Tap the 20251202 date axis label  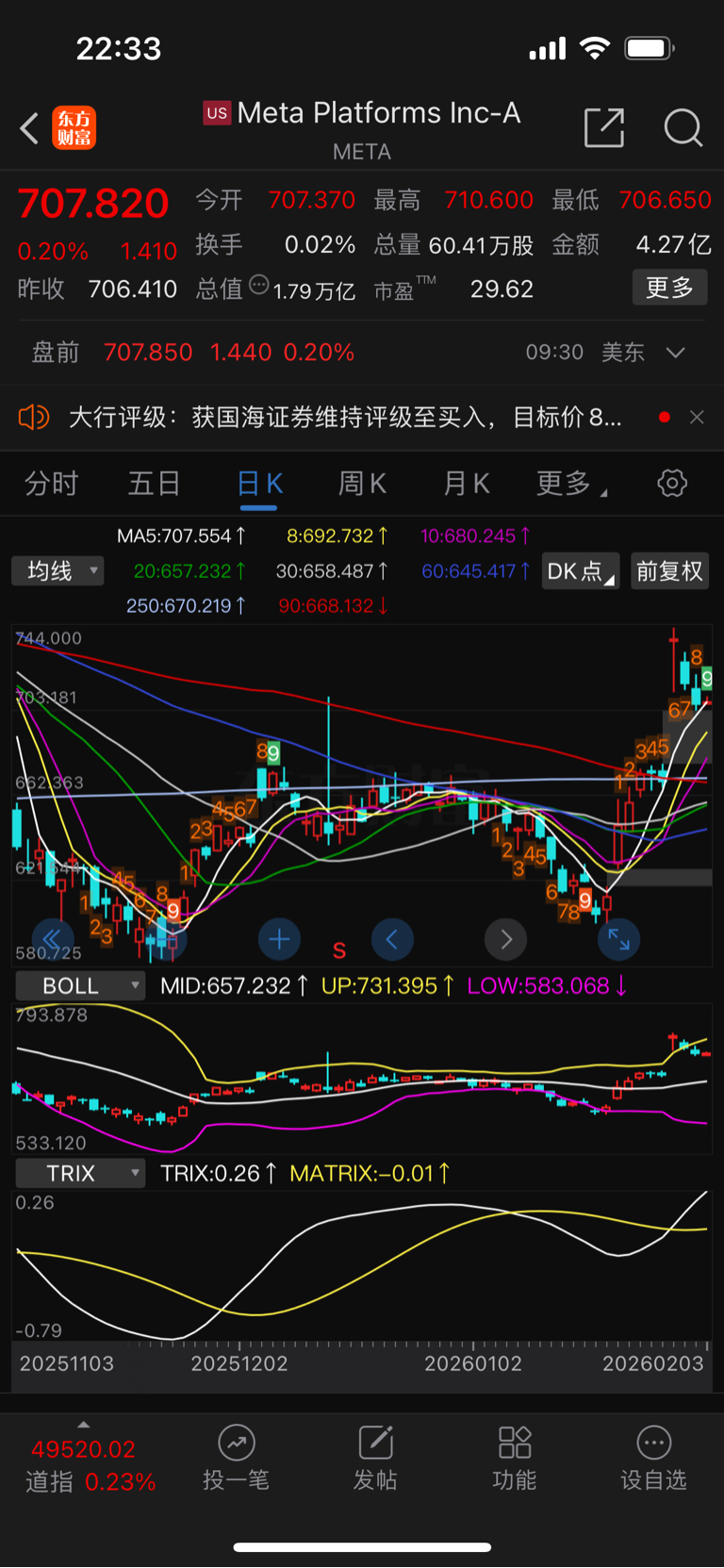[239, 1363]
